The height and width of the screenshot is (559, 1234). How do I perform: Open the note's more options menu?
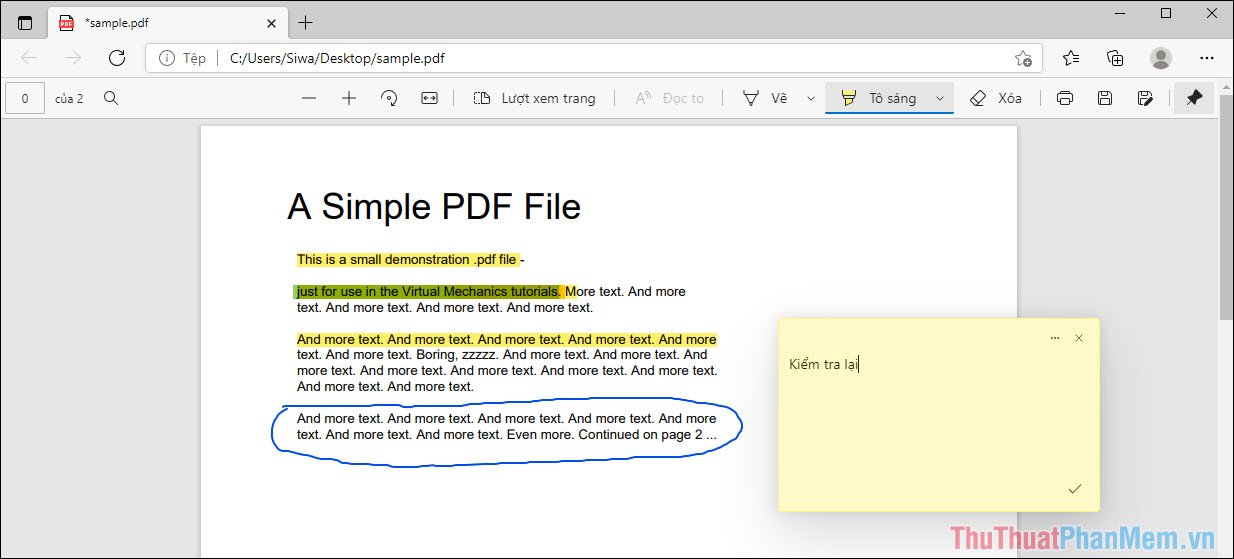tap(1055, 338)
